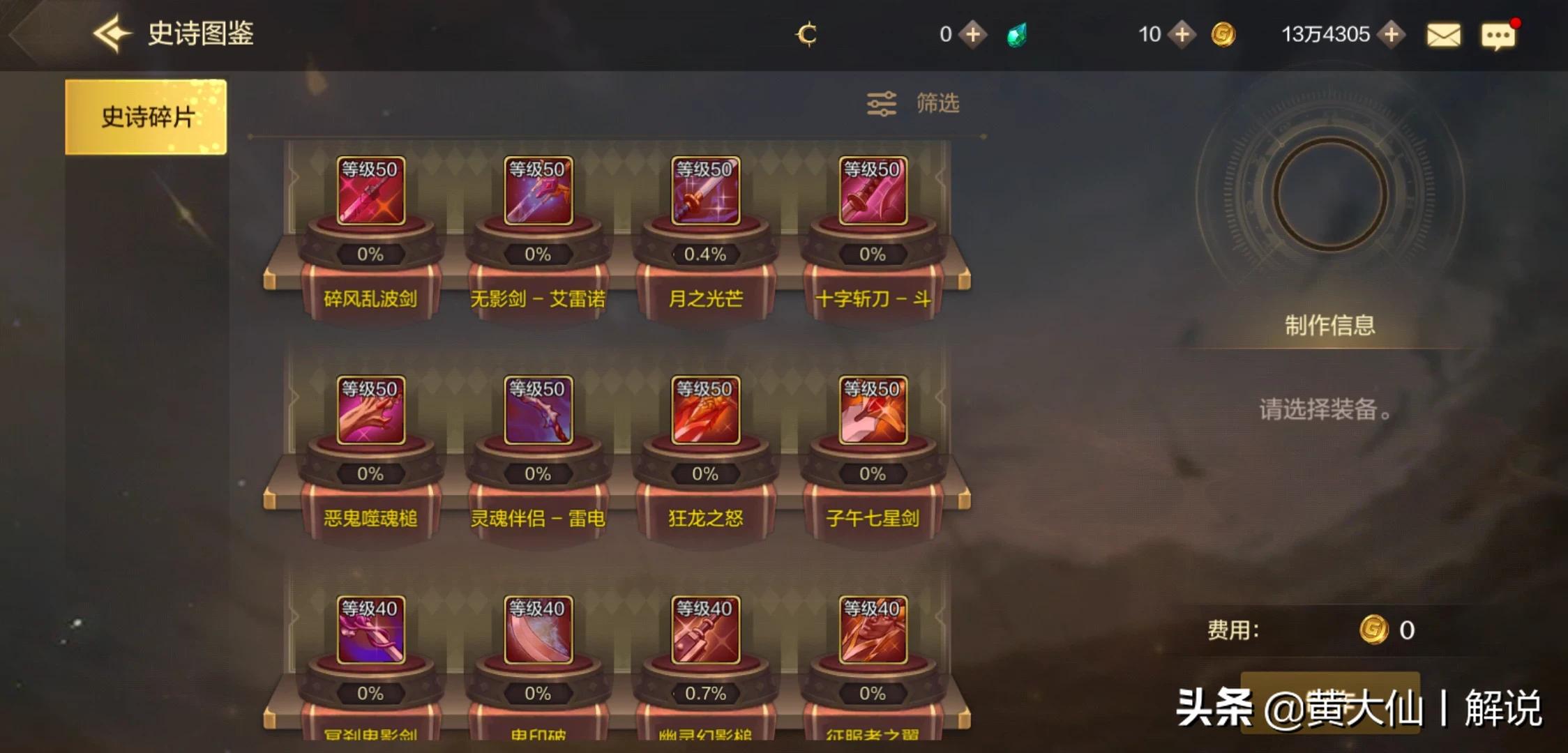Click the 十字斩刀 - 斗 name label

[x=873, y=299]
